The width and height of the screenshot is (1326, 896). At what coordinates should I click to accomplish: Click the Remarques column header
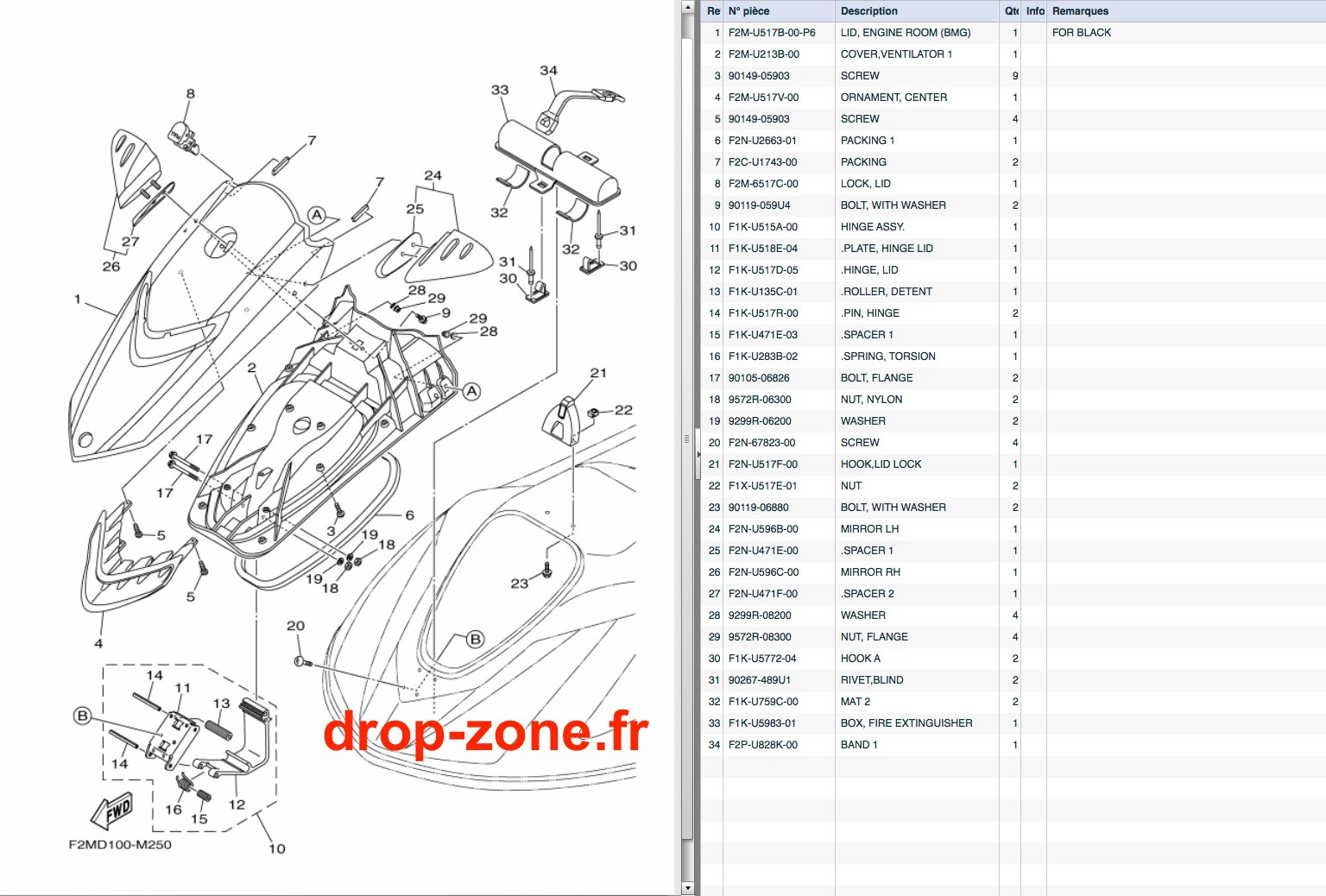(1186, 11)
